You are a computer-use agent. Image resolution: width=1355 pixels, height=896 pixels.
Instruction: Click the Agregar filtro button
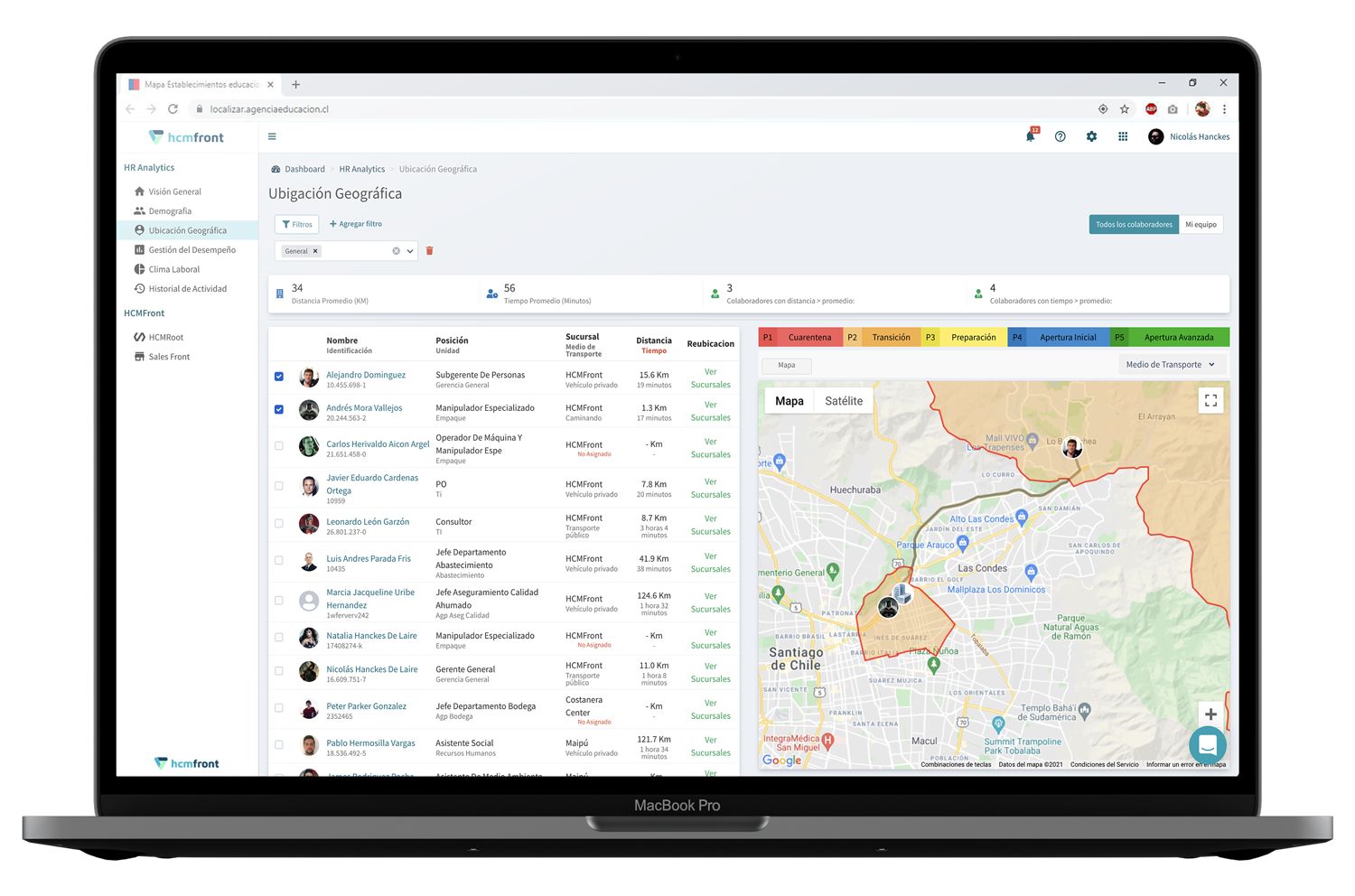click(356, 224)
